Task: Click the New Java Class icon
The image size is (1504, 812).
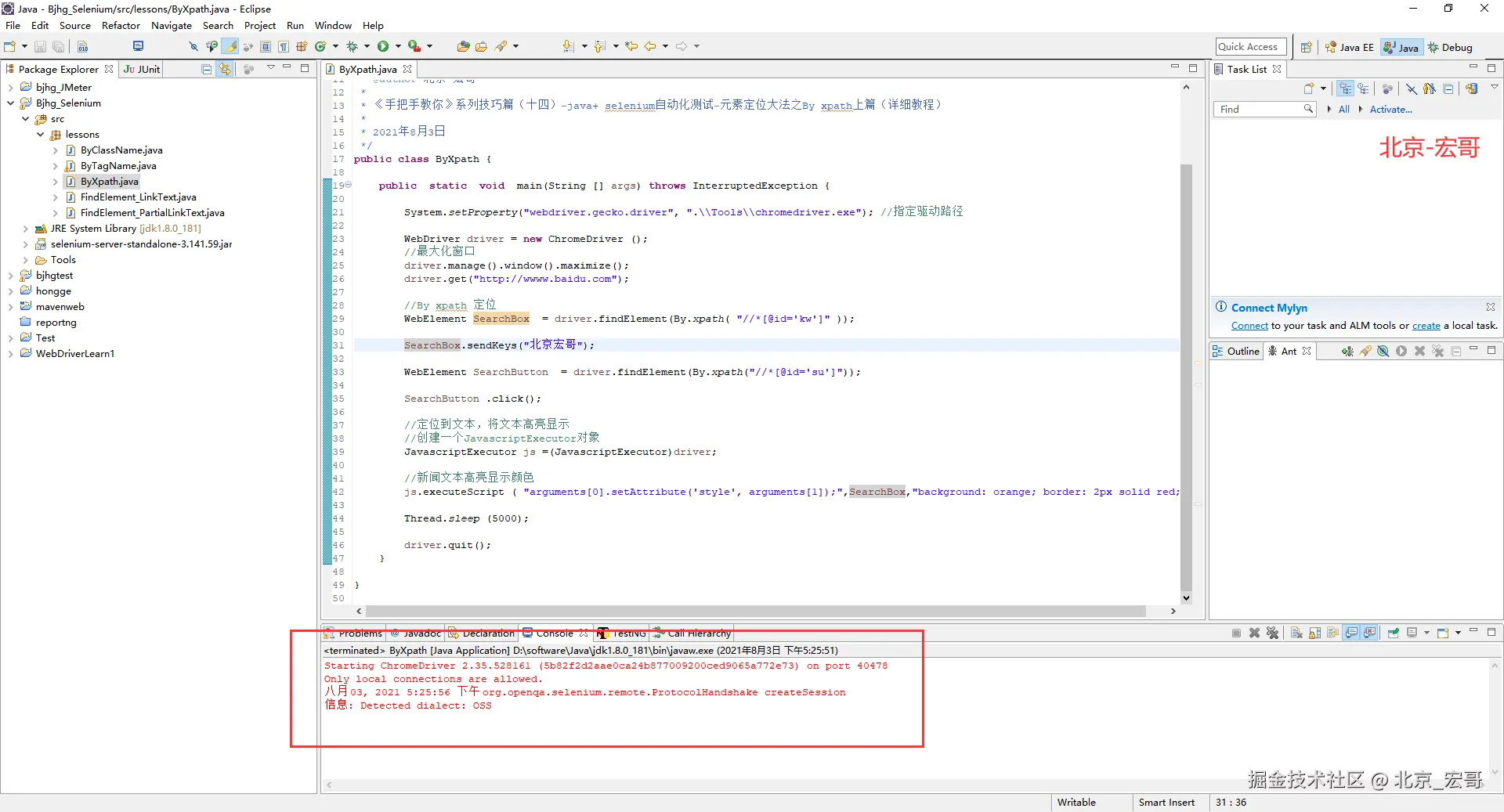Action: (x=320, y=47)
